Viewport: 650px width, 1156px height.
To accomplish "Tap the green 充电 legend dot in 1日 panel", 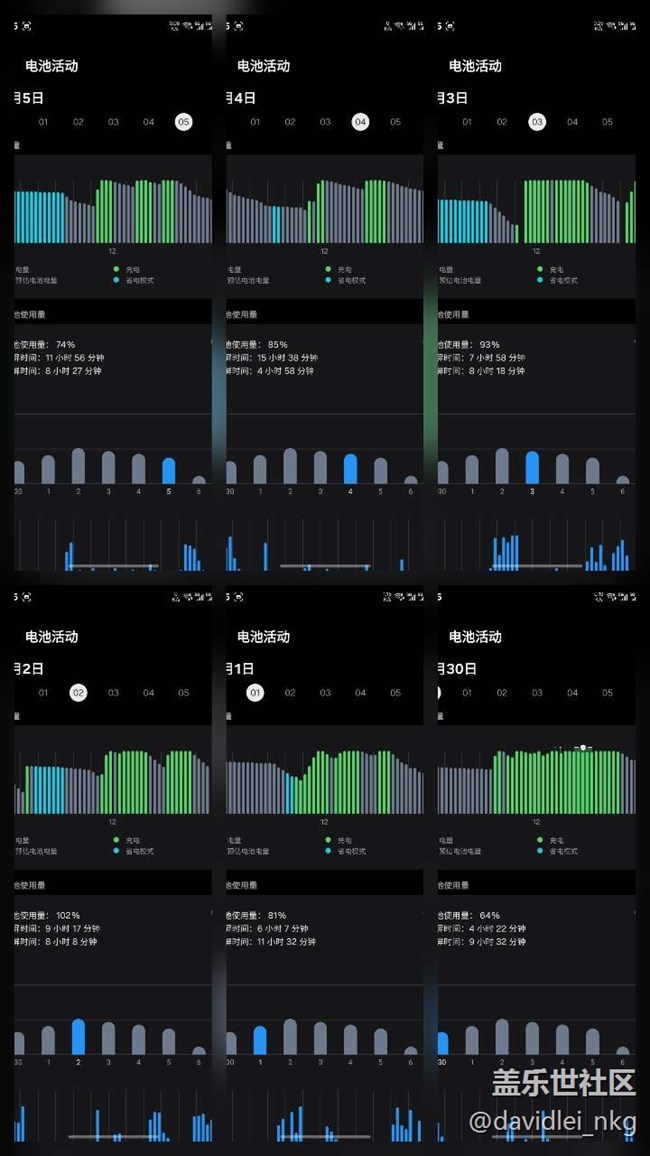I will tap(327, 840).
